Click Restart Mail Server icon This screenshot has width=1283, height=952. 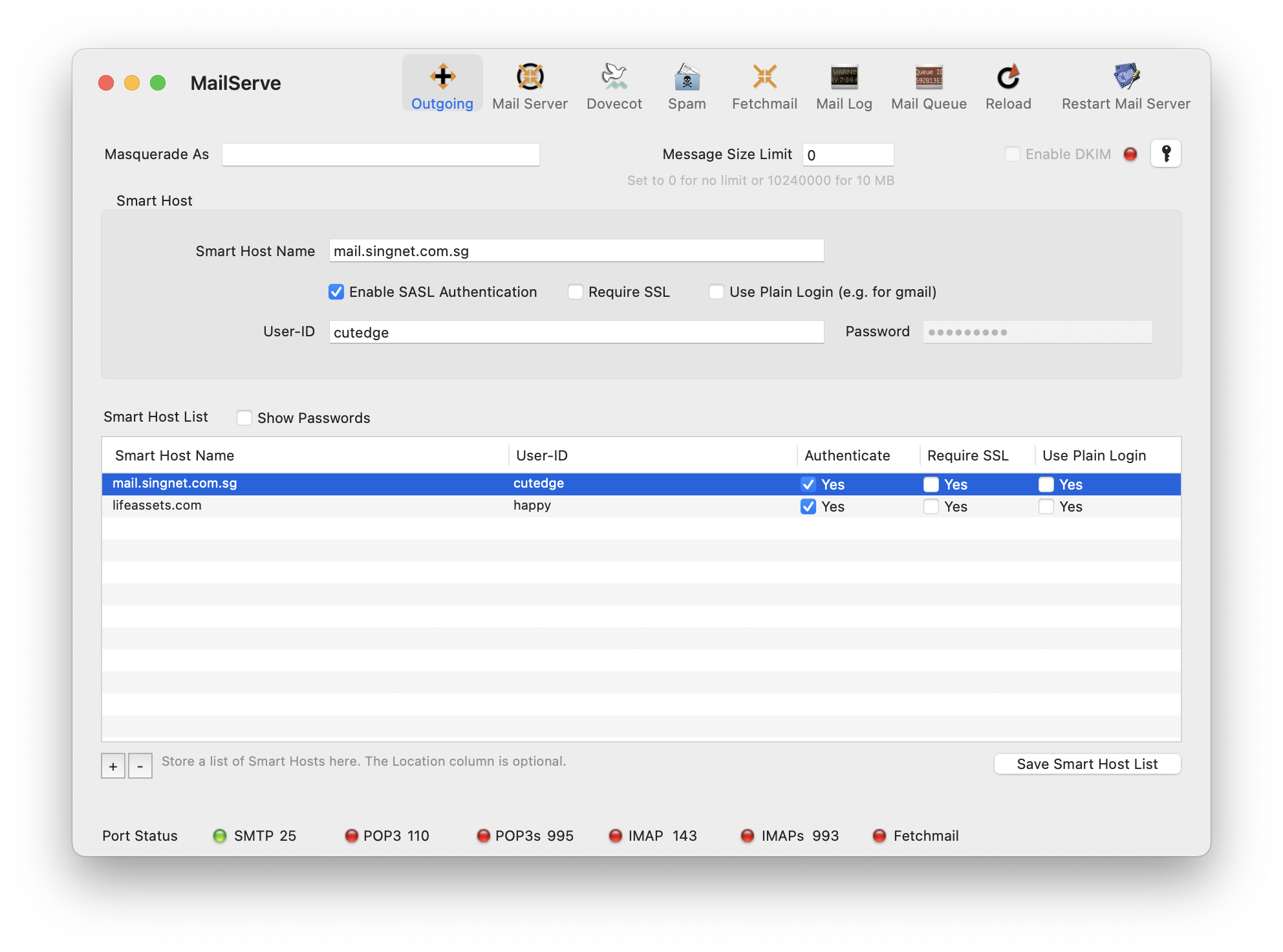point(1126,77)
